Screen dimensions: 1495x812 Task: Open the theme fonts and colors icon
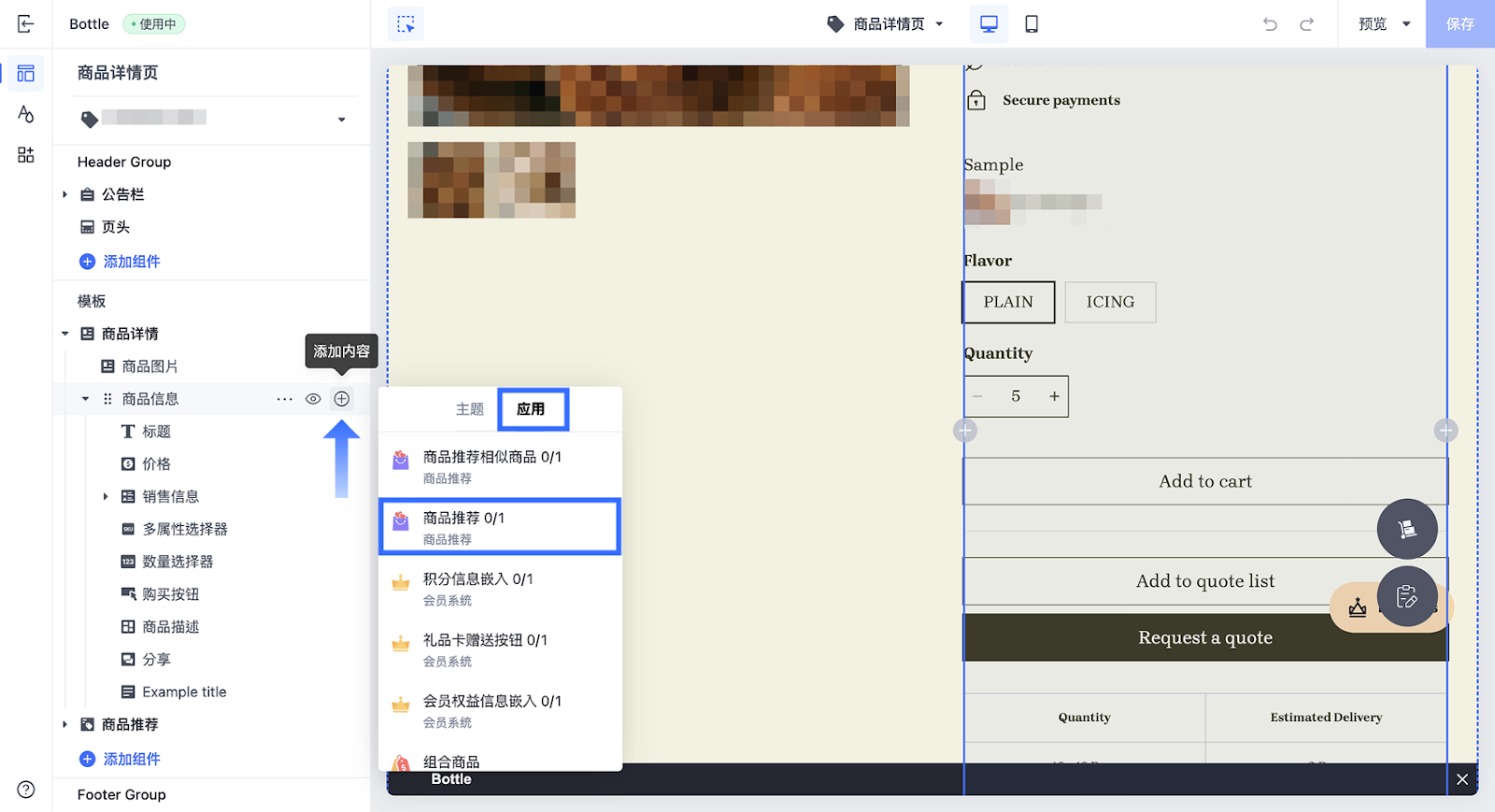click(25, 114)
